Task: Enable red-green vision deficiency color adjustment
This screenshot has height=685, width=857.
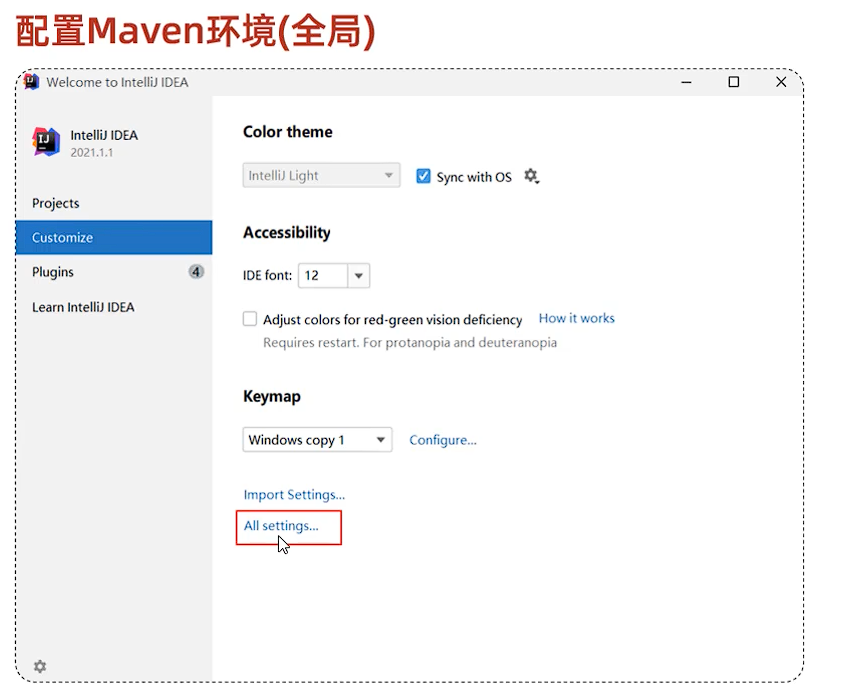Action: click(x=250, y=319)
